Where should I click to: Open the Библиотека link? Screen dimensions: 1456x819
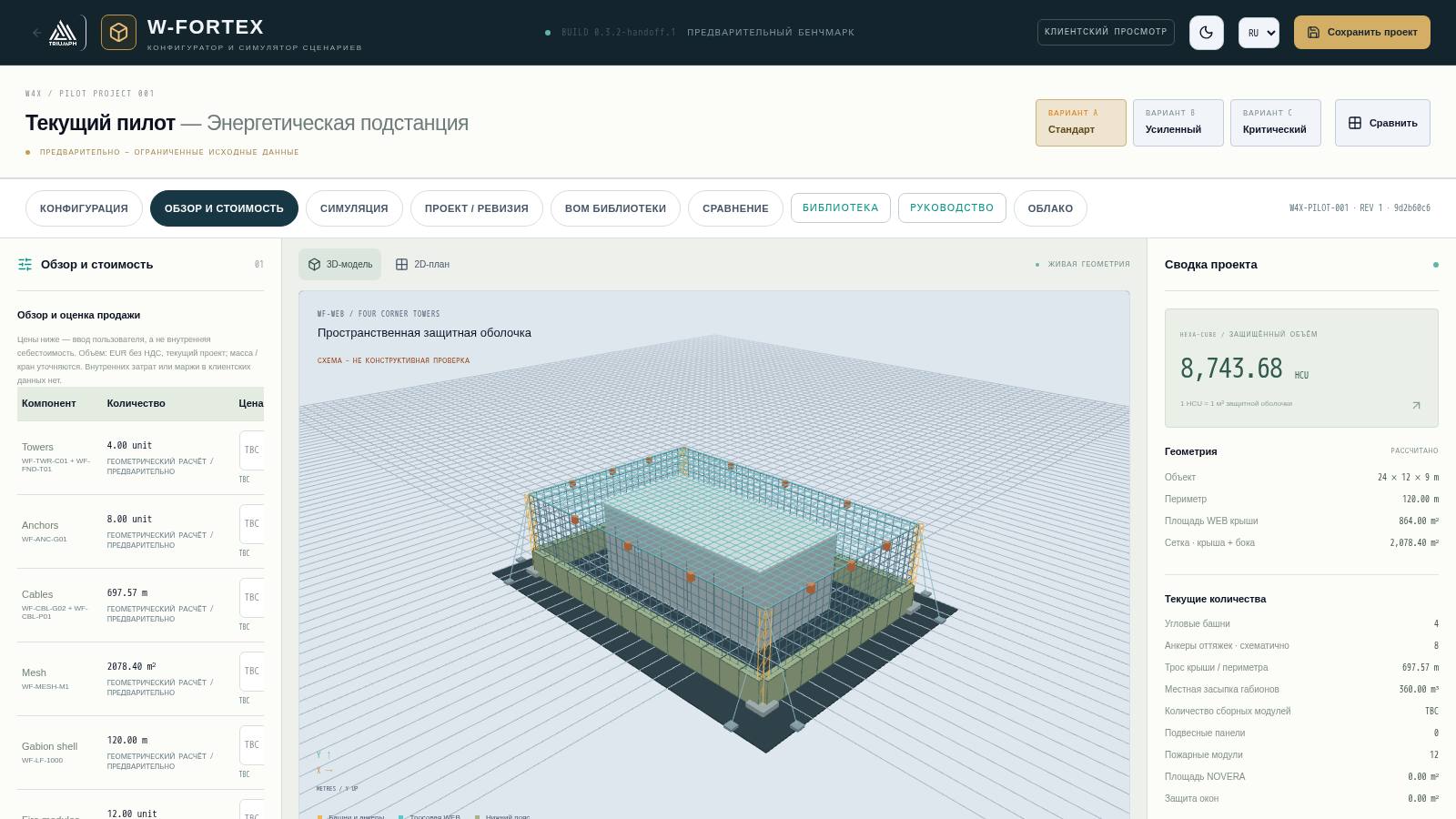[x=840, y=207]
